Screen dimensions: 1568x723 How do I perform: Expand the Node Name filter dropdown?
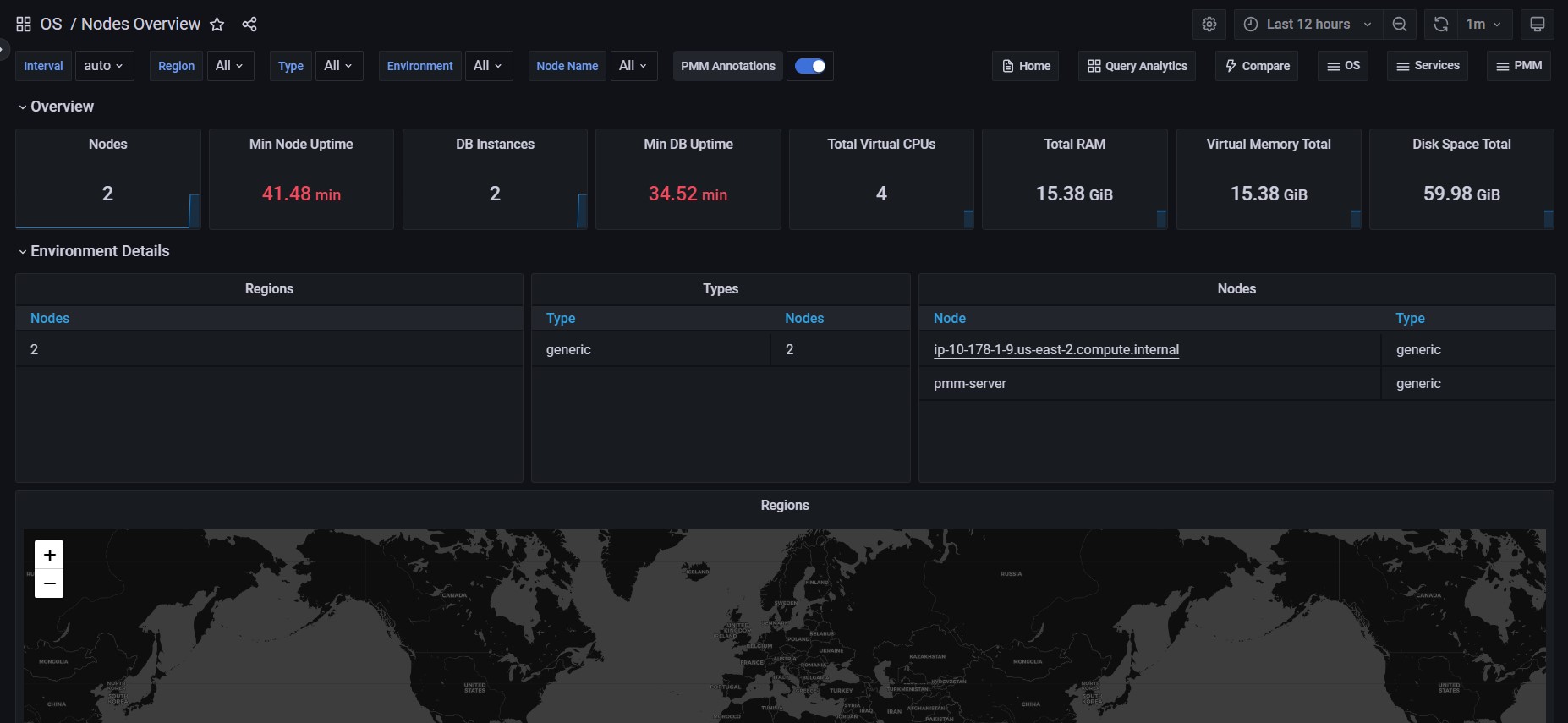point(633,66)
